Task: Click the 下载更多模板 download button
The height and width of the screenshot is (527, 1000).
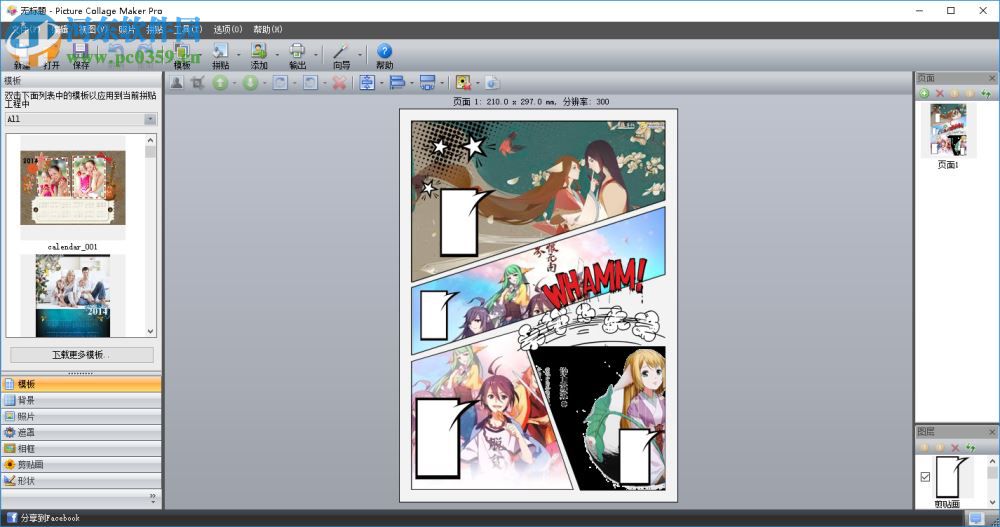Action: pos(82,355)
